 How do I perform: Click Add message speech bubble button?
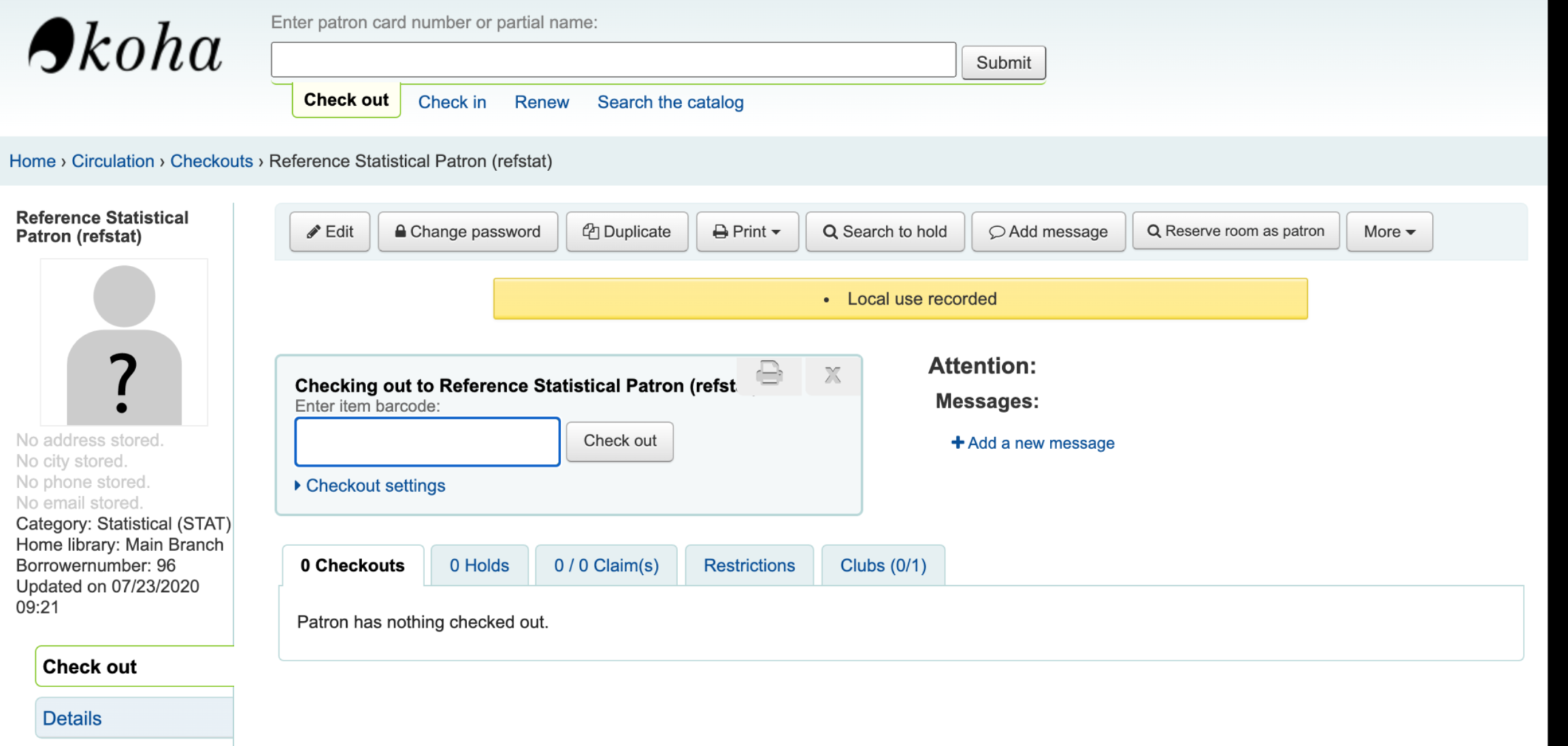(1048, 231)
